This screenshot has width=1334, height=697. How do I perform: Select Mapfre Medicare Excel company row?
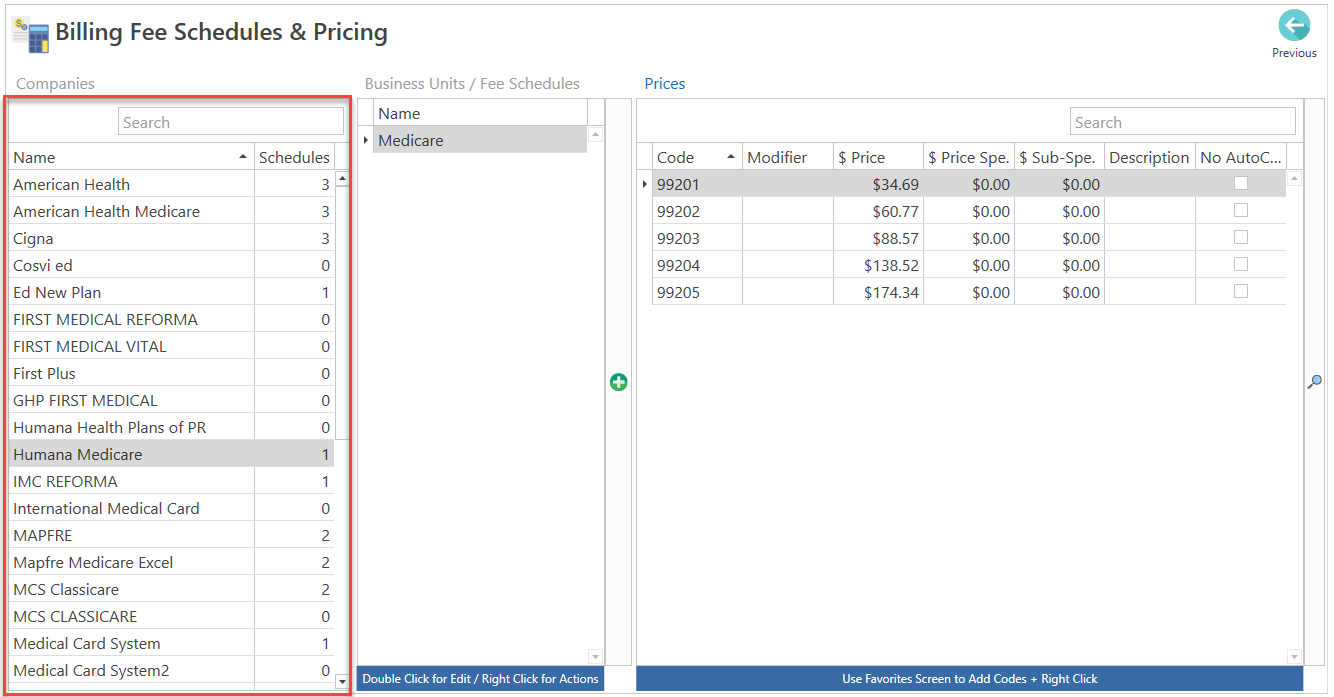click(x=172, y=562)
